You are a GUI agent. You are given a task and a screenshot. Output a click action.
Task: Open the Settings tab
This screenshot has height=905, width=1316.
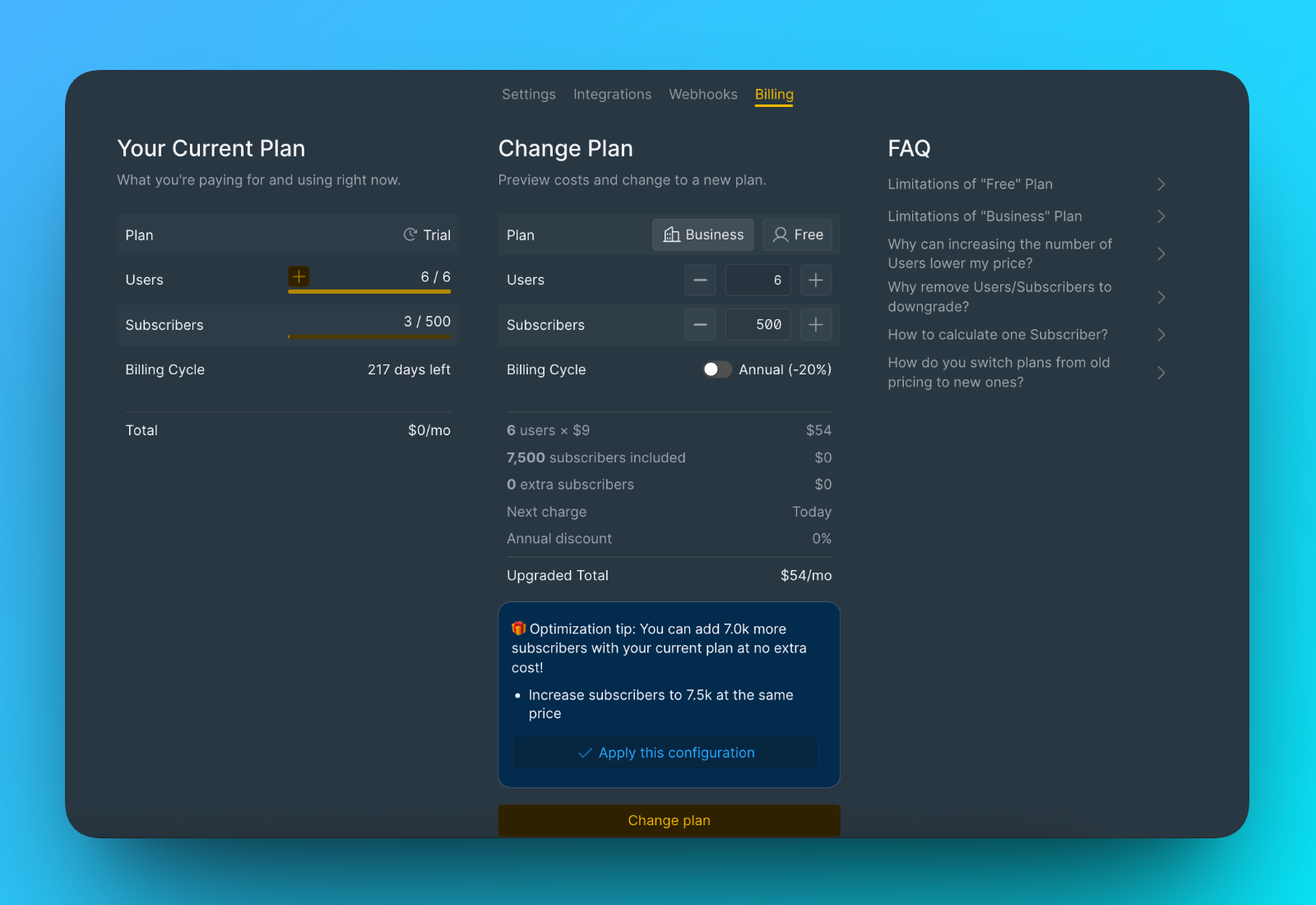click(x=529, y=95)
